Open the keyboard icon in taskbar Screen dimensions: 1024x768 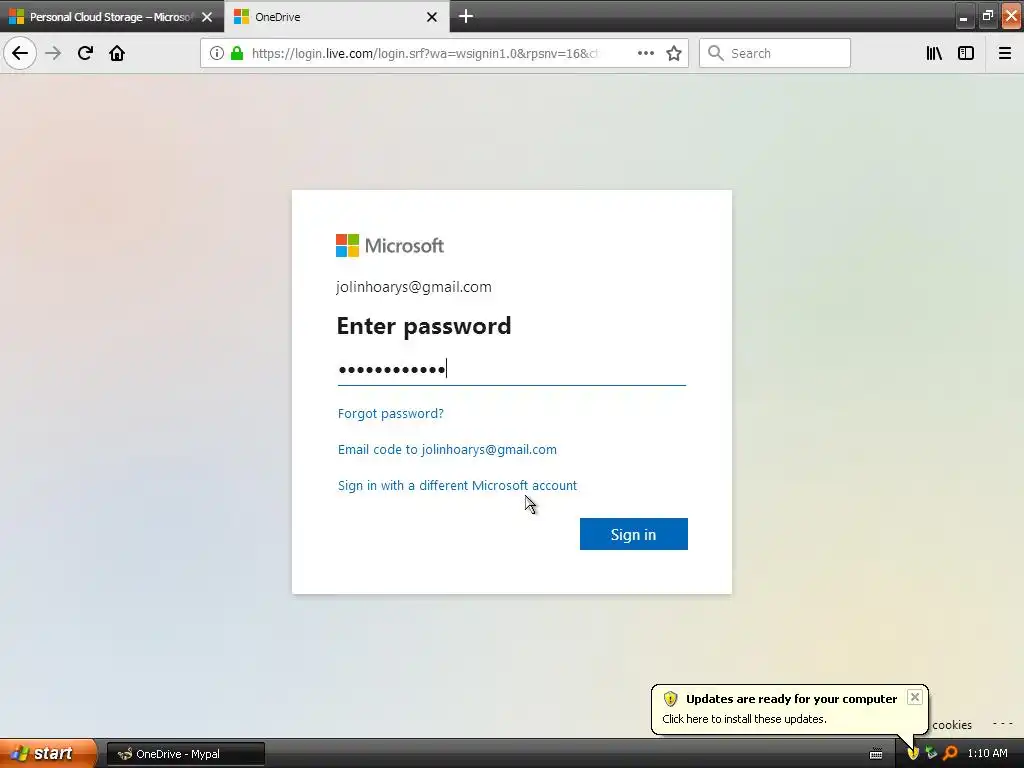click(x=876, y=754)
